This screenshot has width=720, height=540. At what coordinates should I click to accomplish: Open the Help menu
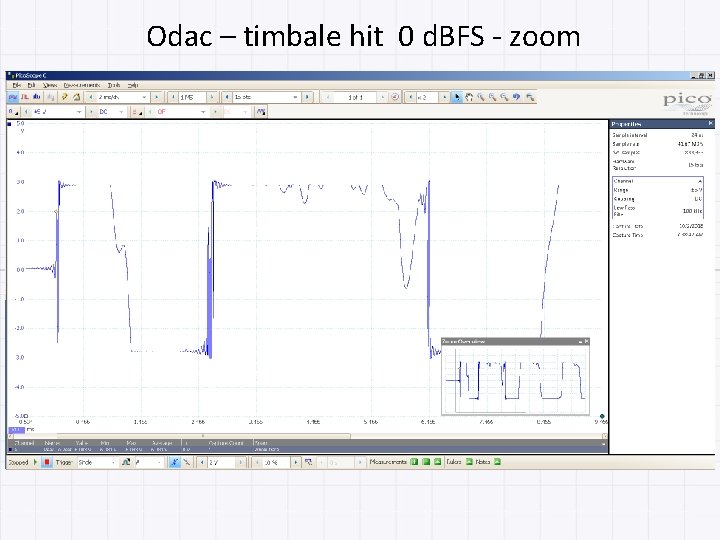coord(133,85)
